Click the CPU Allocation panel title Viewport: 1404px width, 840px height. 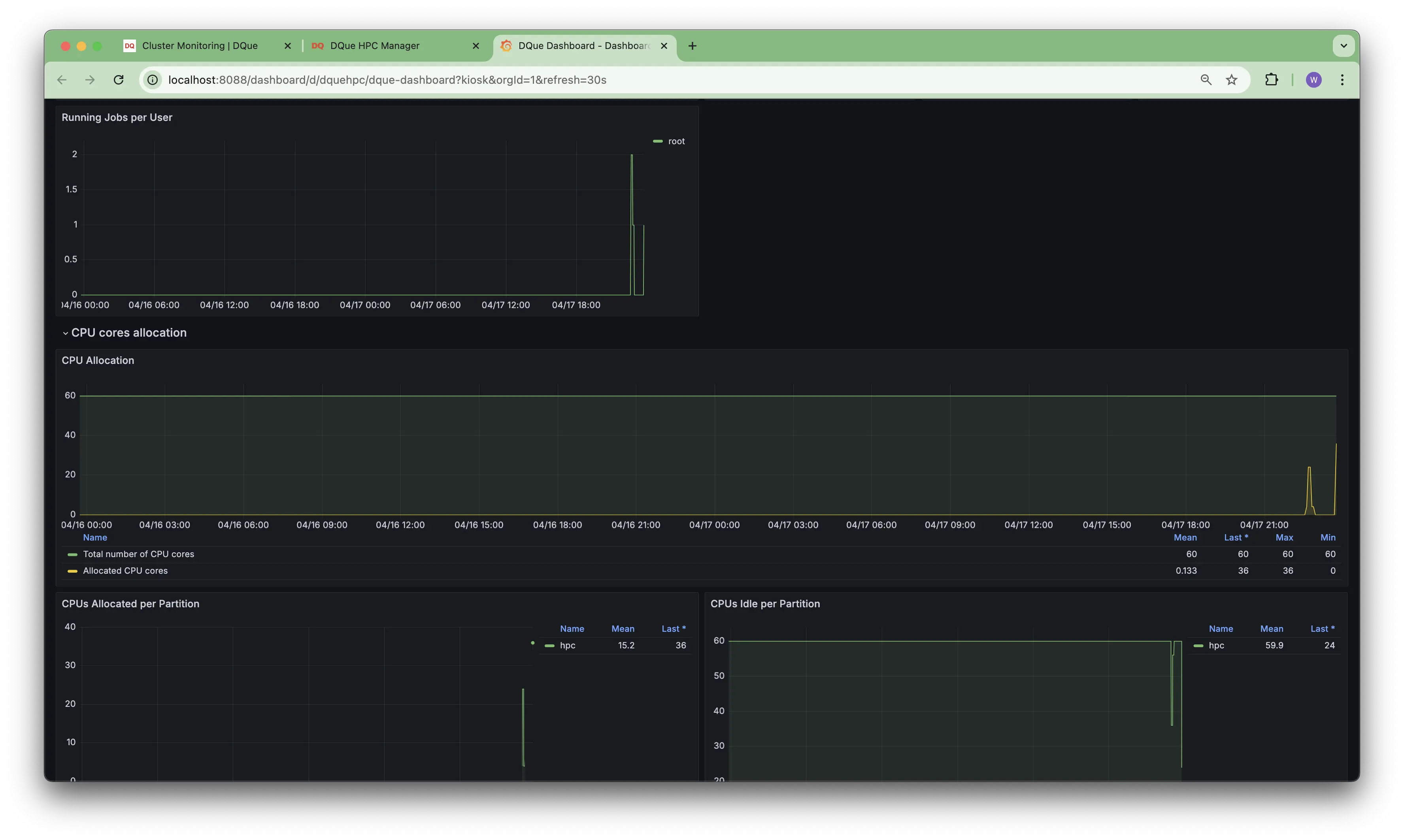click(98, 361)
